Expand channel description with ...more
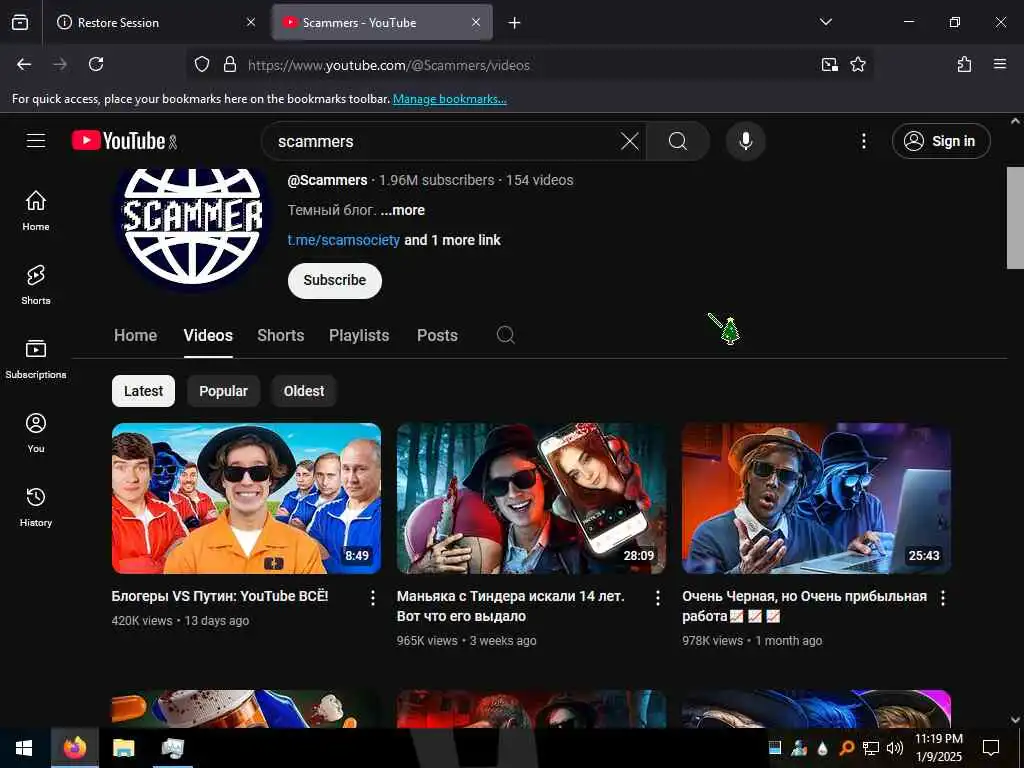 pyautogui.click(x=402, y=210)
